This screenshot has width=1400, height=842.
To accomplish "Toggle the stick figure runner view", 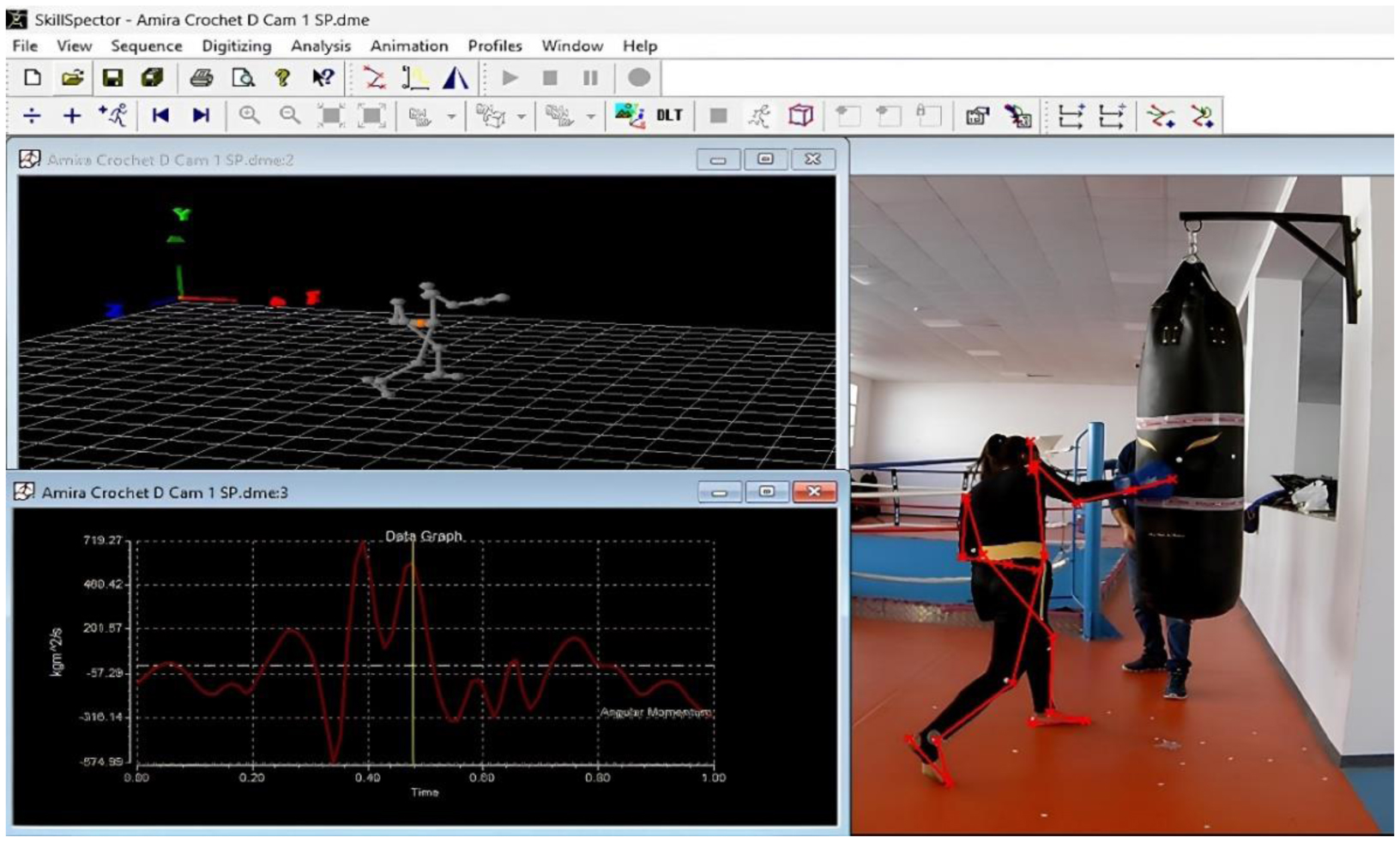I will coord(759,116).
